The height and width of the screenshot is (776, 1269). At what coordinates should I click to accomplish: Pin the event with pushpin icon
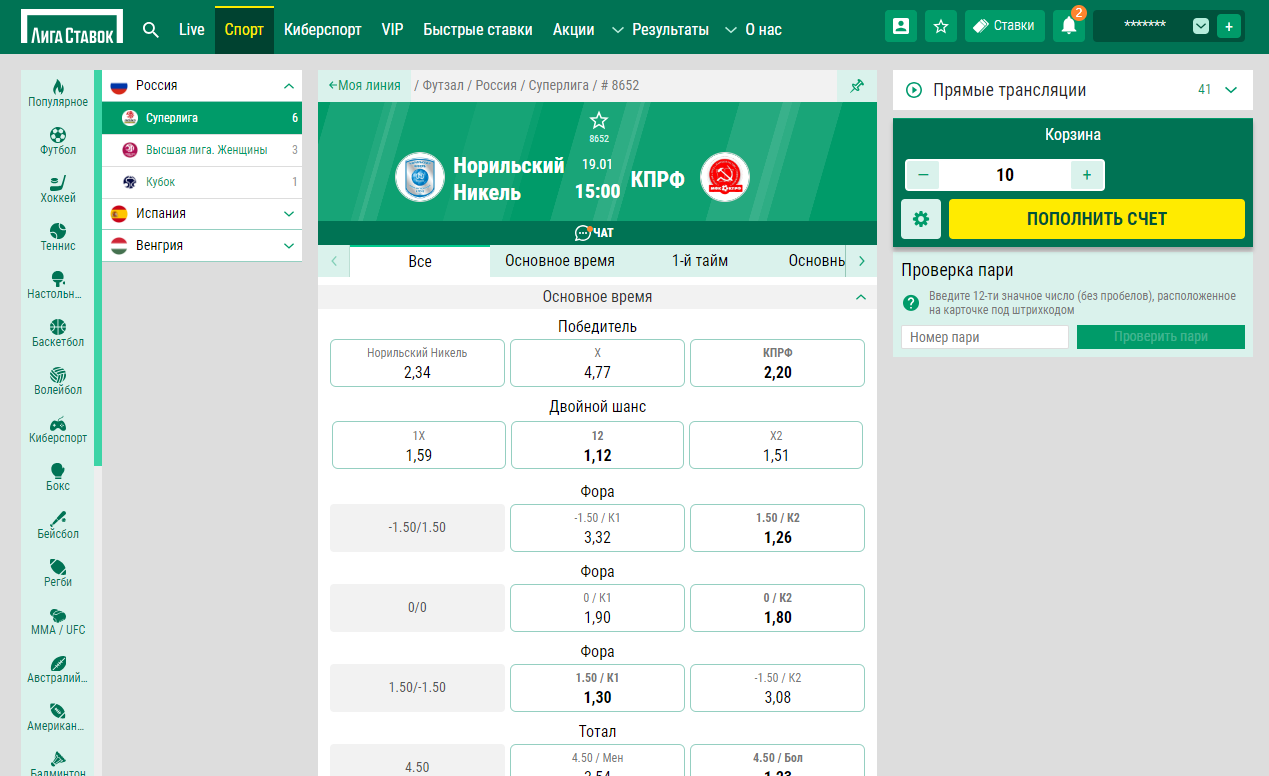coord(857,86)
